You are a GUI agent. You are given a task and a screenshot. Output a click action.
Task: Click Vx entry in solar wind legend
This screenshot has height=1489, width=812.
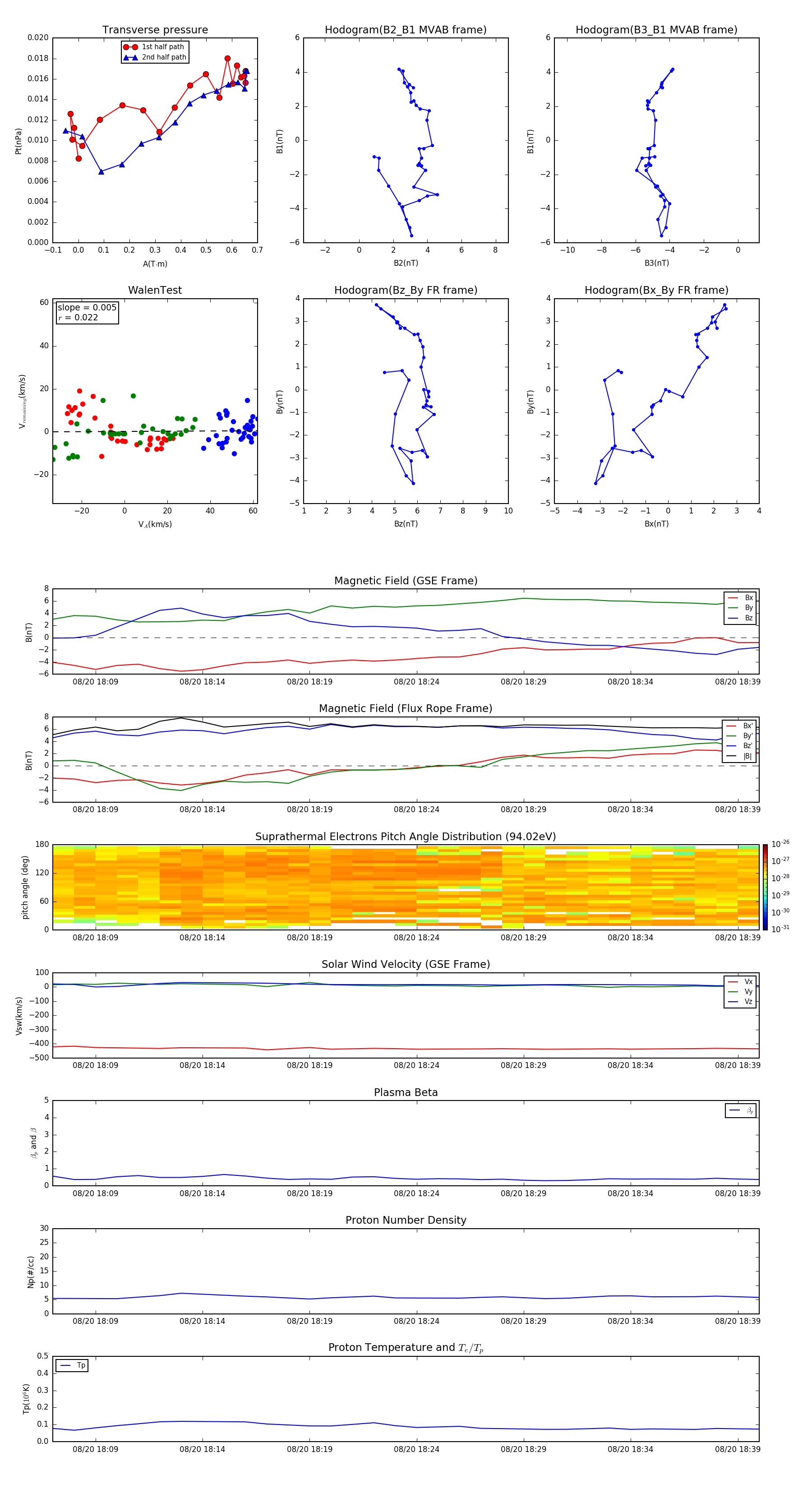tap(740, 982)
